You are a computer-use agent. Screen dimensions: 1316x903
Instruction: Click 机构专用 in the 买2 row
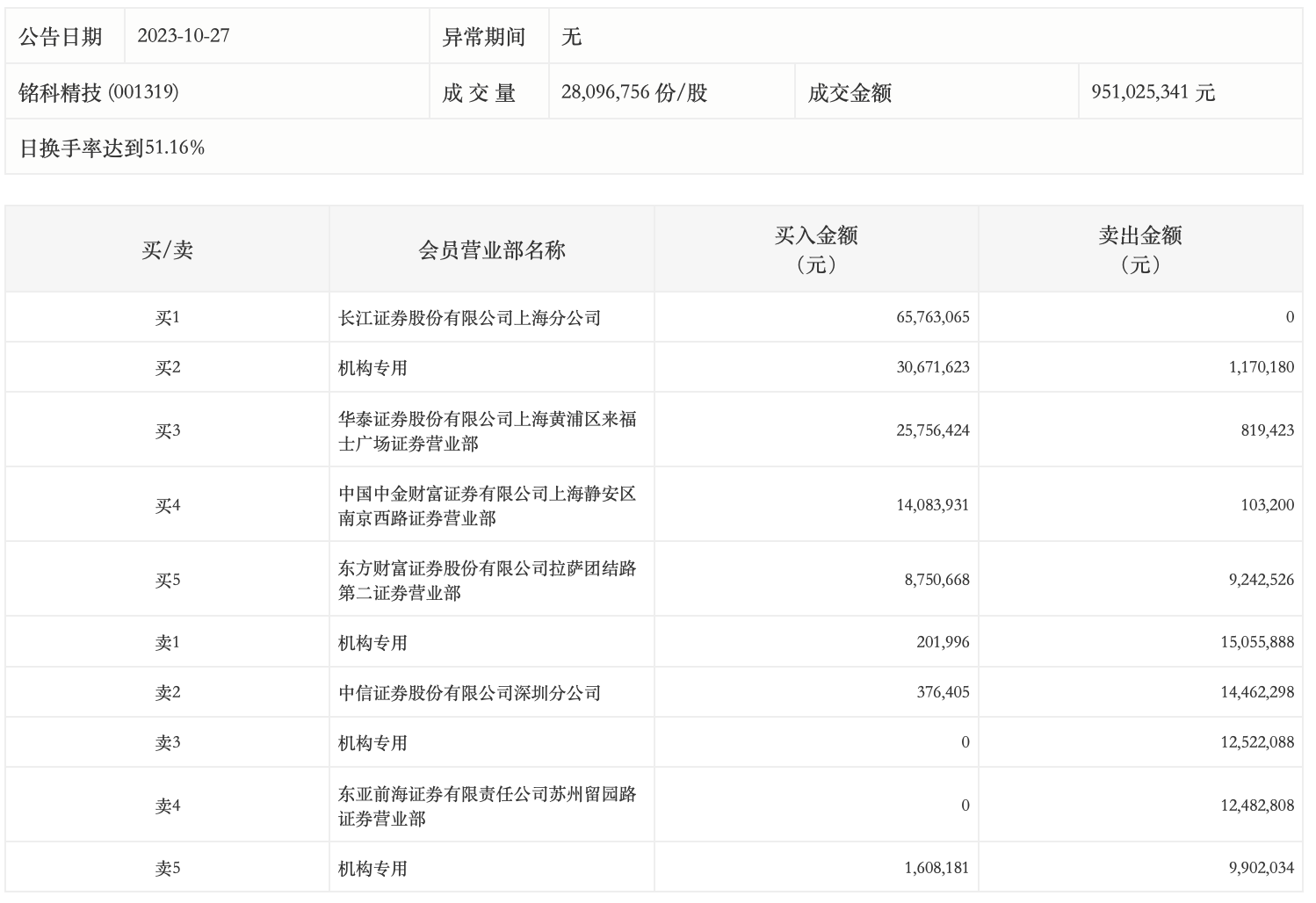372,368
